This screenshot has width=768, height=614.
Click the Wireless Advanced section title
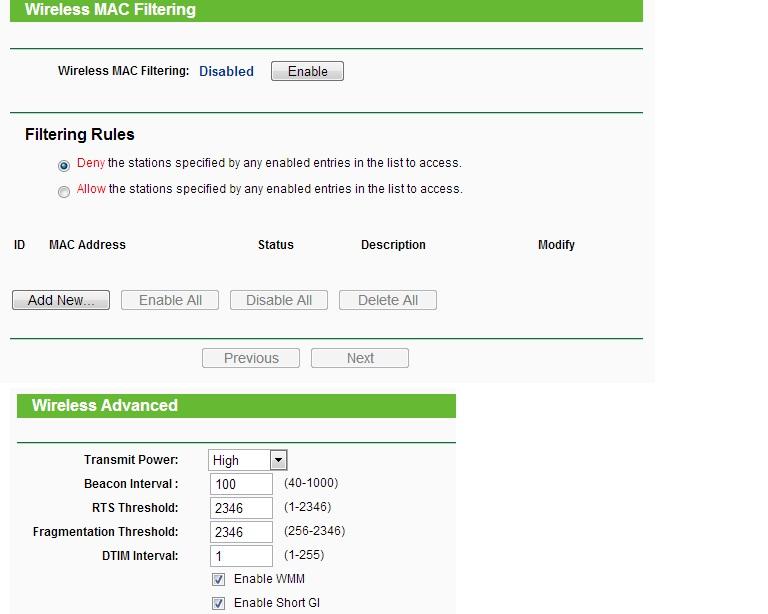pos(105,405)
